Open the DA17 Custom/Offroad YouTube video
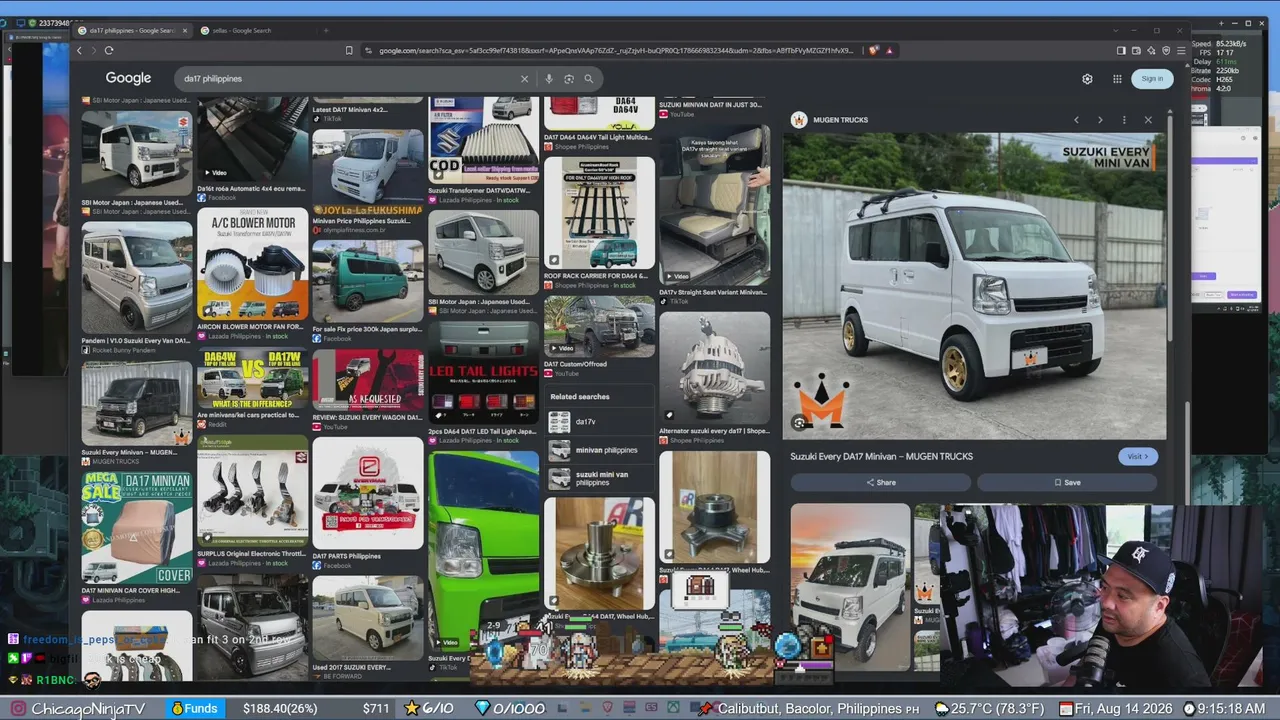 pyautogui.click(x=599, y=326)
